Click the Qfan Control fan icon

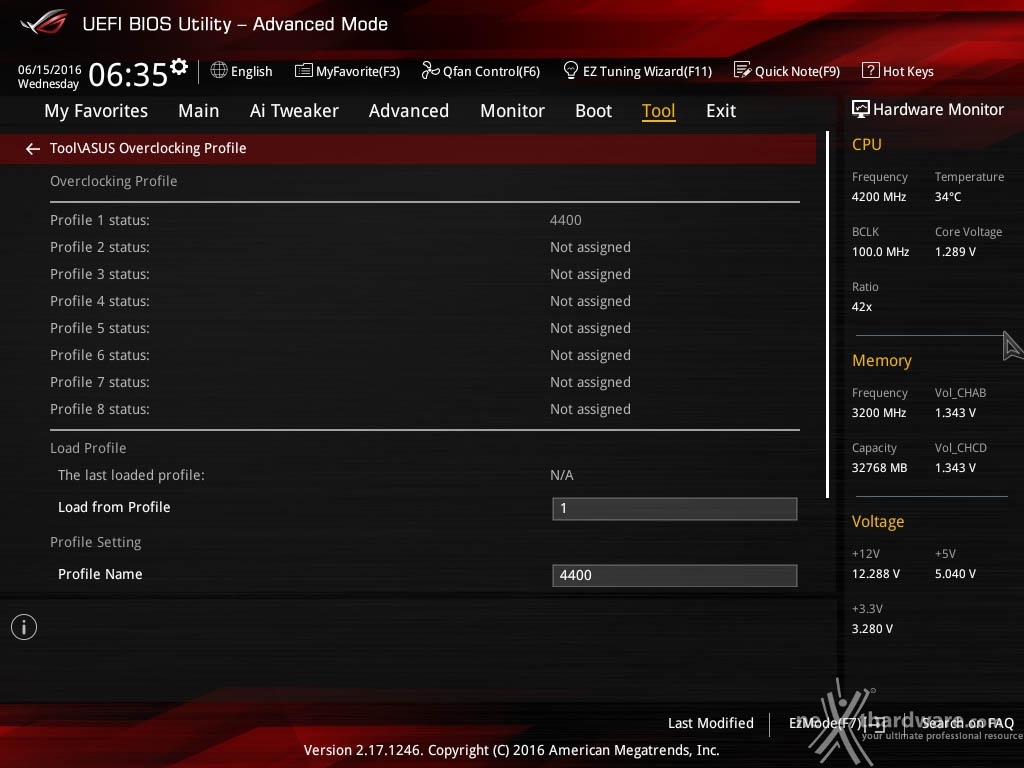430,70
